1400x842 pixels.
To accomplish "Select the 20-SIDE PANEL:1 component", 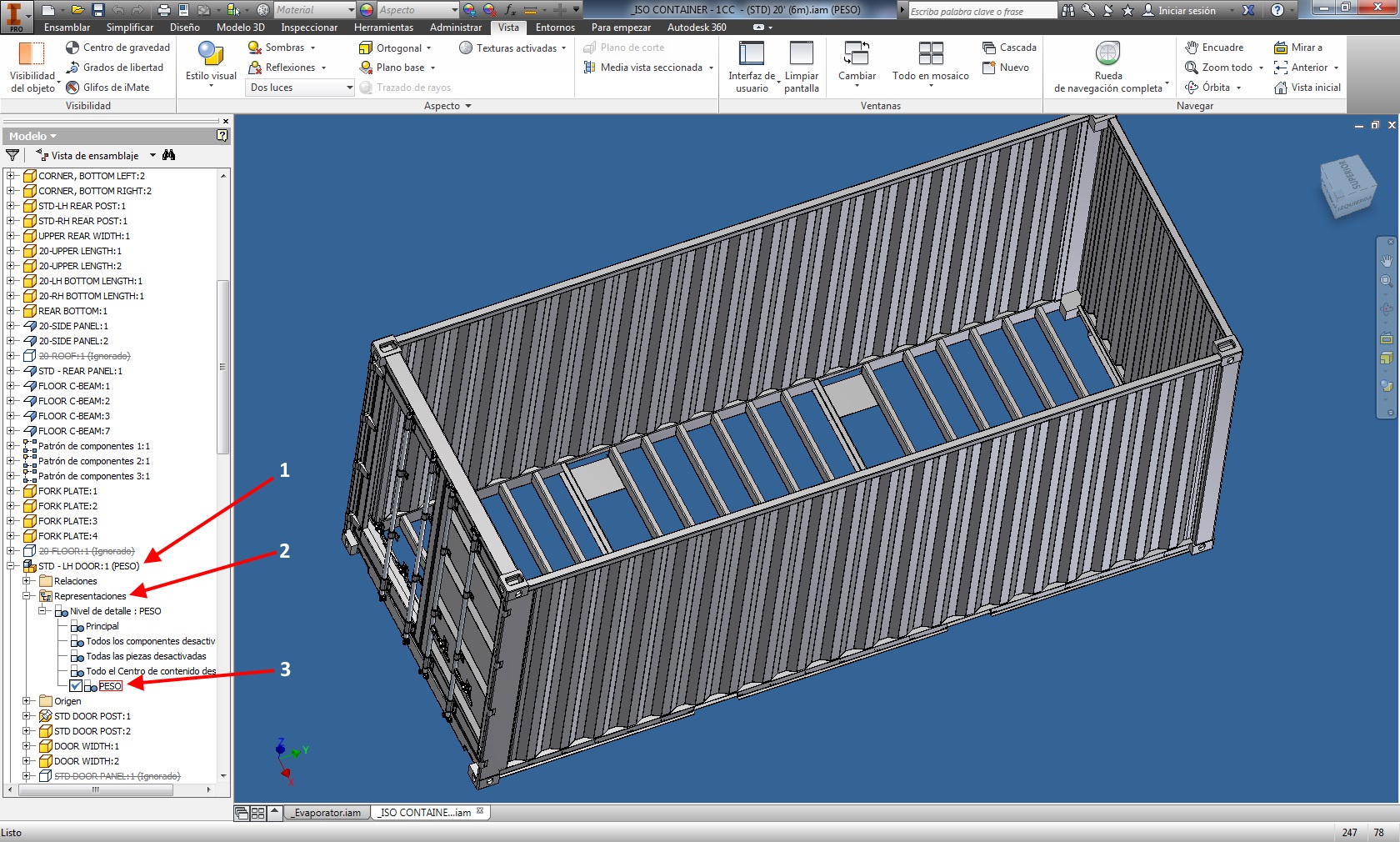I will tap(73, 326).
